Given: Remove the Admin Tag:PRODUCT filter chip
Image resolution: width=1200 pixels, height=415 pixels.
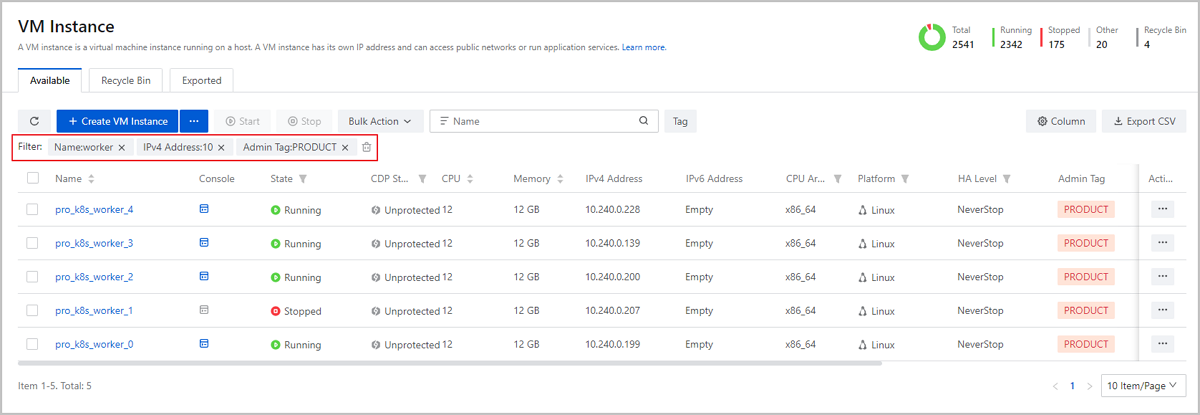Looking at the screenshot, I should 345,147.
